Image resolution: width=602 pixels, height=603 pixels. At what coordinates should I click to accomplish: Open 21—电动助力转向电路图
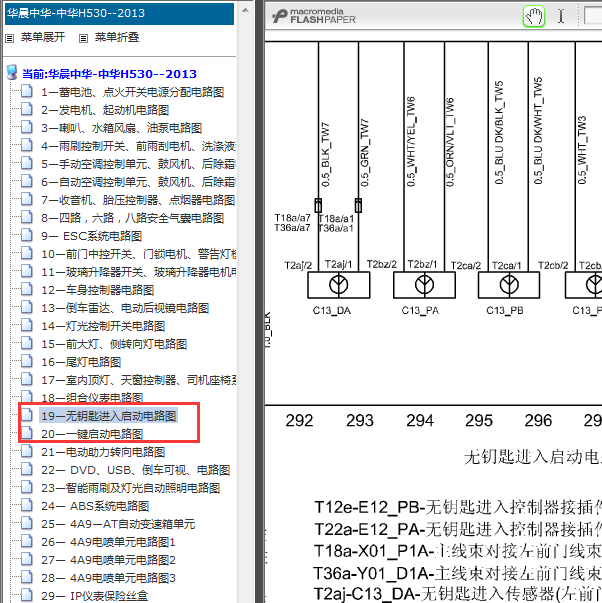click(103, 452)
